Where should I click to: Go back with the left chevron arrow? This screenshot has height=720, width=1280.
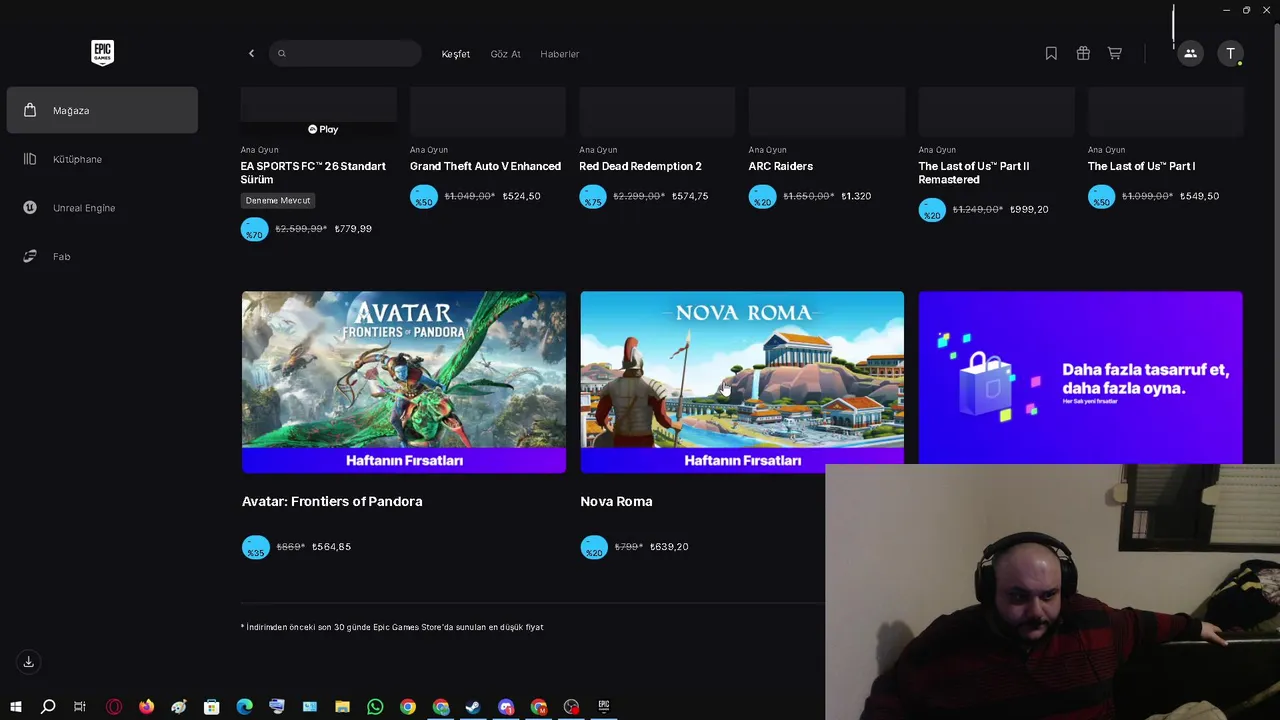click(x=251, y=54)
